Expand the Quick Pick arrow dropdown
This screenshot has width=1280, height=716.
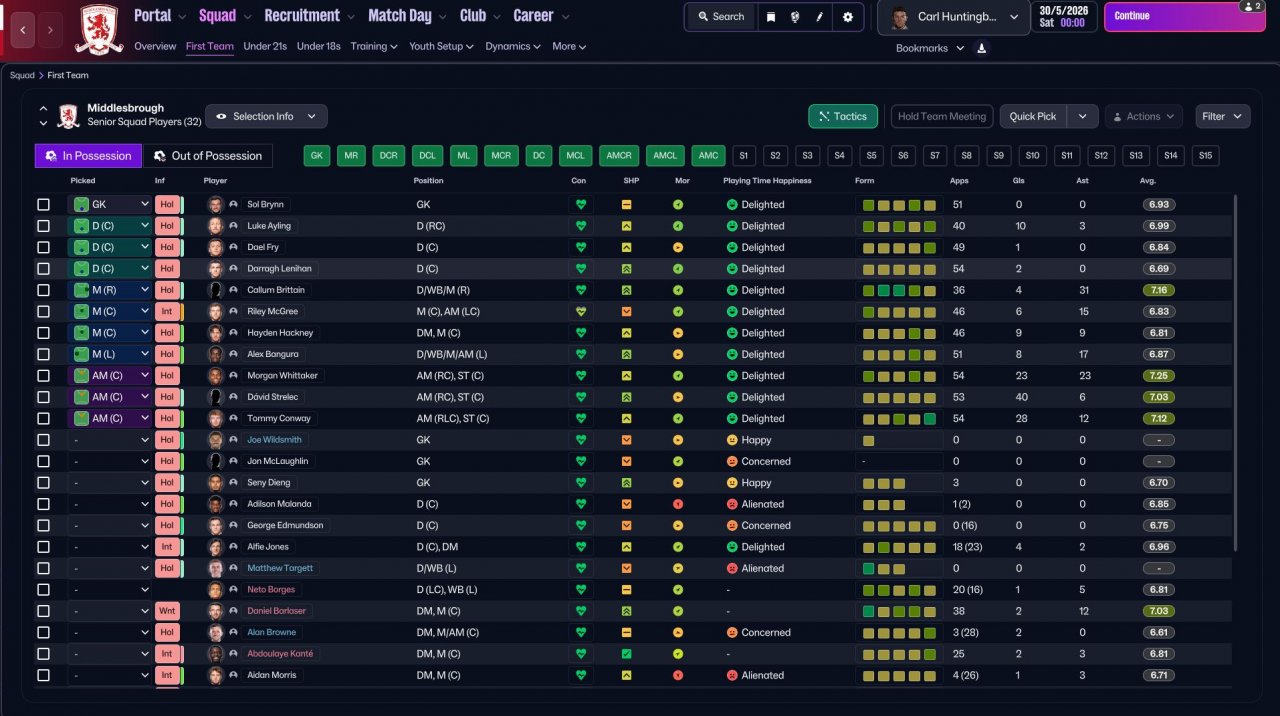click(1083, 116)
